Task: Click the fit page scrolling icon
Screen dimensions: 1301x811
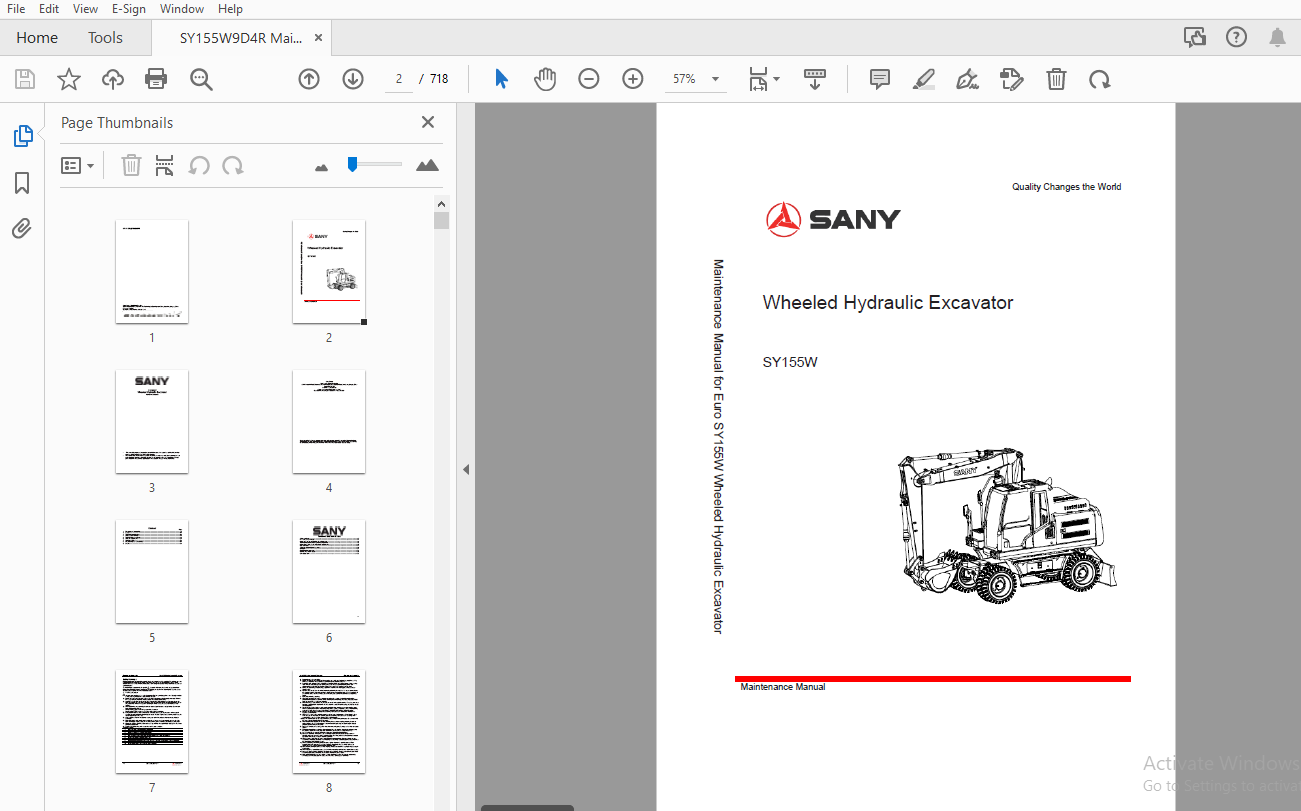Action: tap(759, 79)
